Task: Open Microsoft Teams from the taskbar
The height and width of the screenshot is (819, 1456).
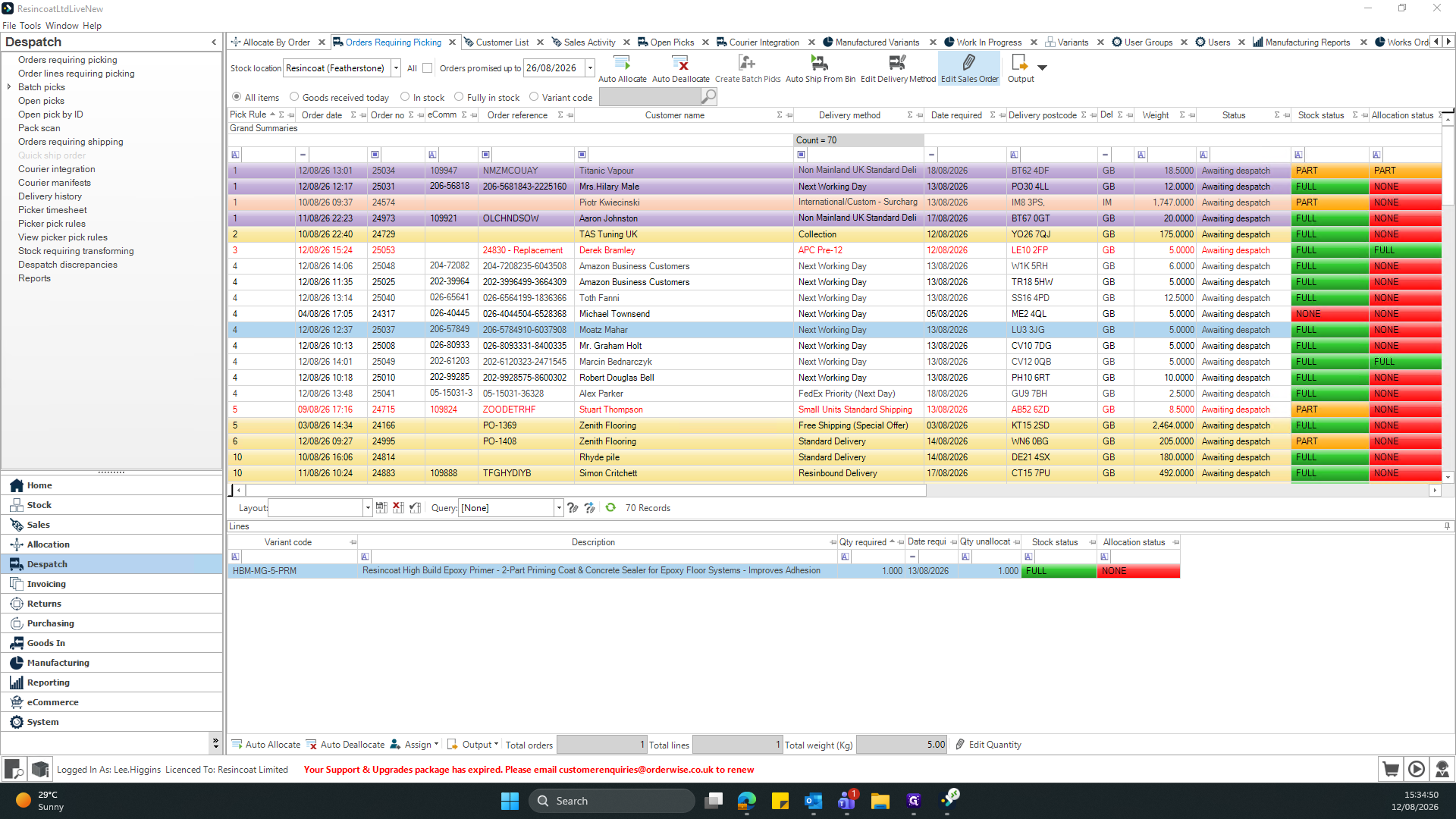Action: [x=846, y=801]
